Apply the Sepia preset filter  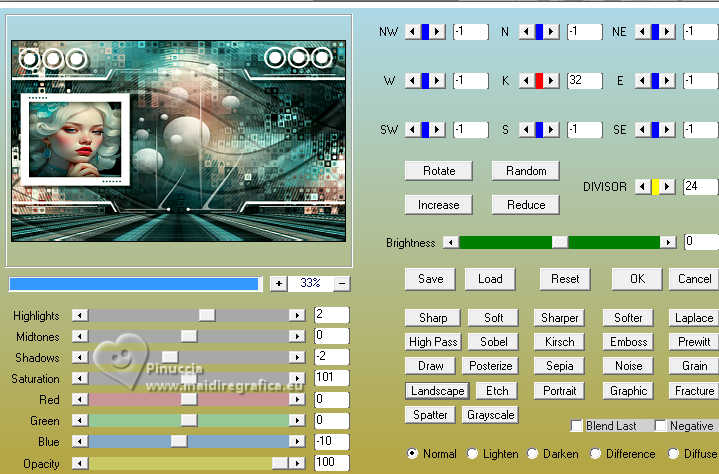coord(559,366)
